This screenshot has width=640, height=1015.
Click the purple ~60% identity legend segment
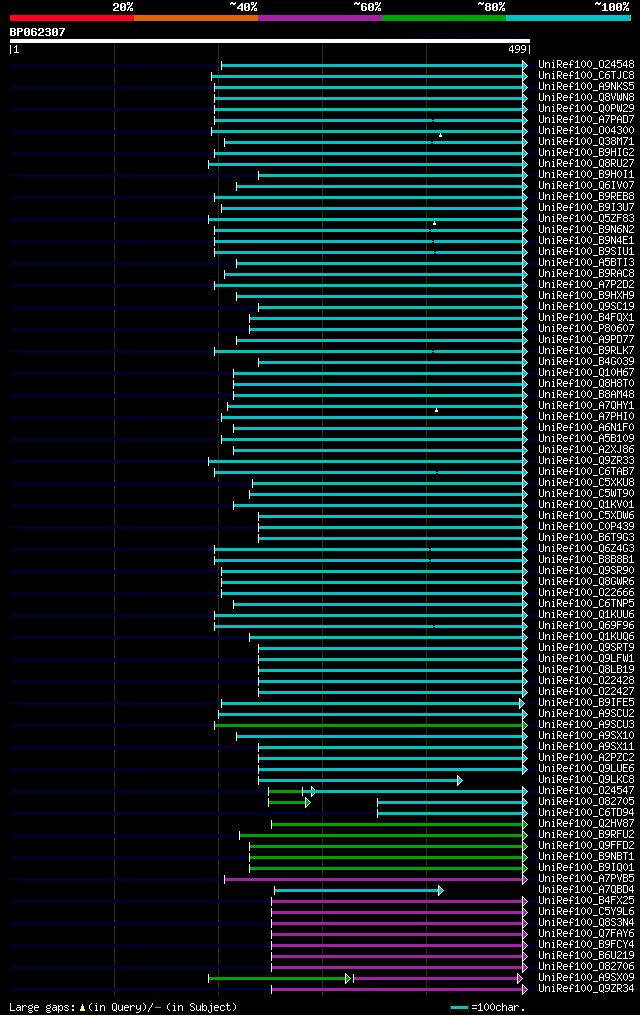(x=320, y=18)
